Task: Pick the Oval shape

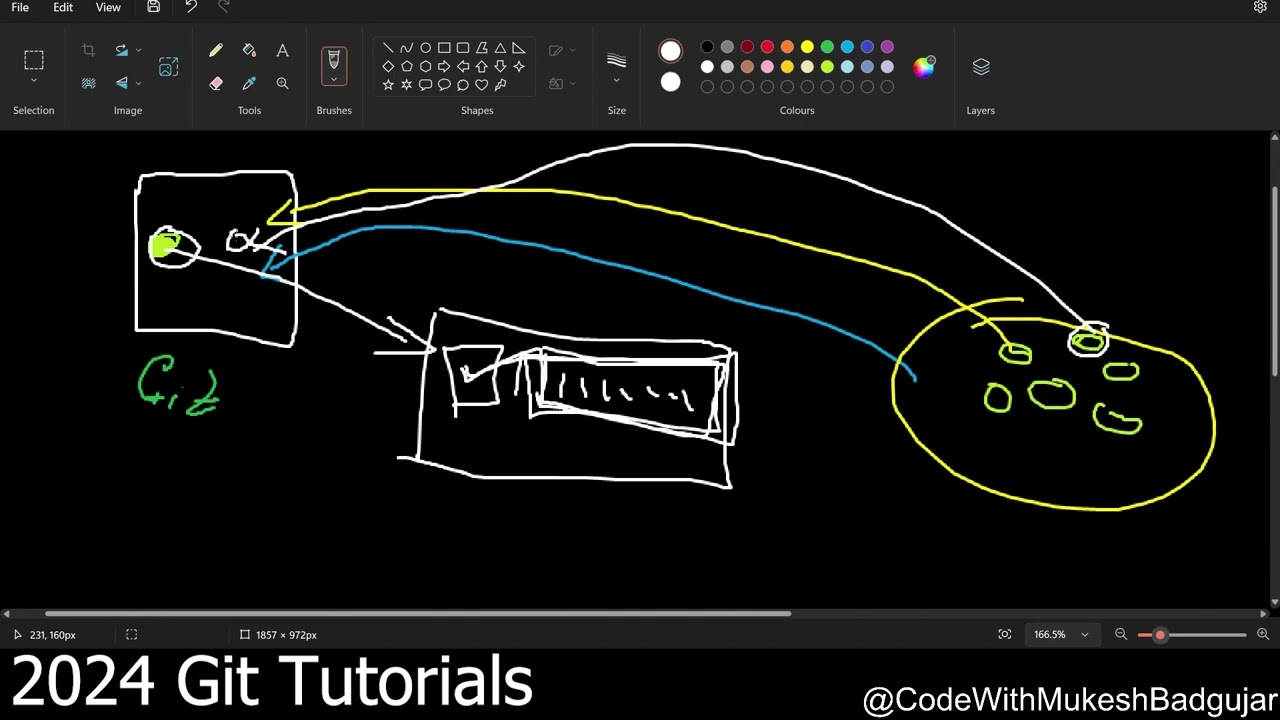Action: pos(425,48)
